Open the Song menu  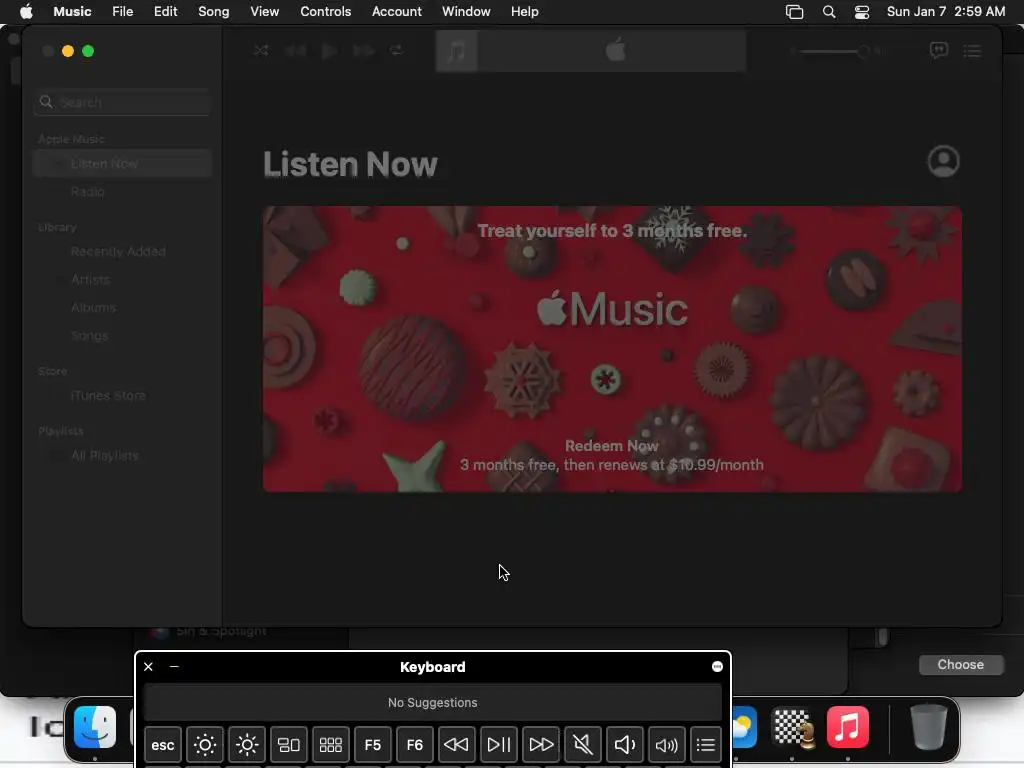(214, 12)
